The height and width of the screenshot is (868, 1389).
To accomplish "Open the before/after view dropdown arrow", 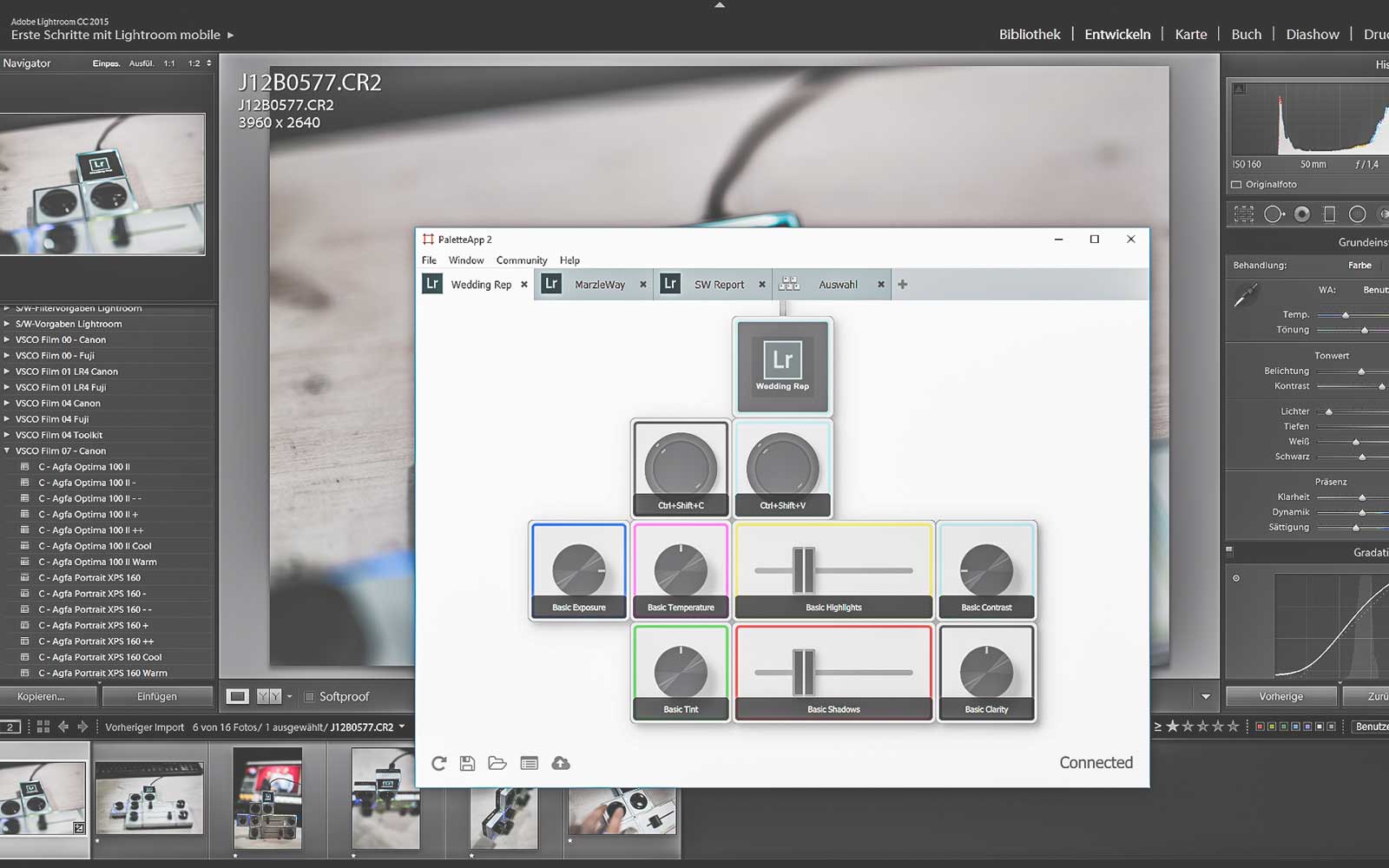I will (x=289, y=696).
